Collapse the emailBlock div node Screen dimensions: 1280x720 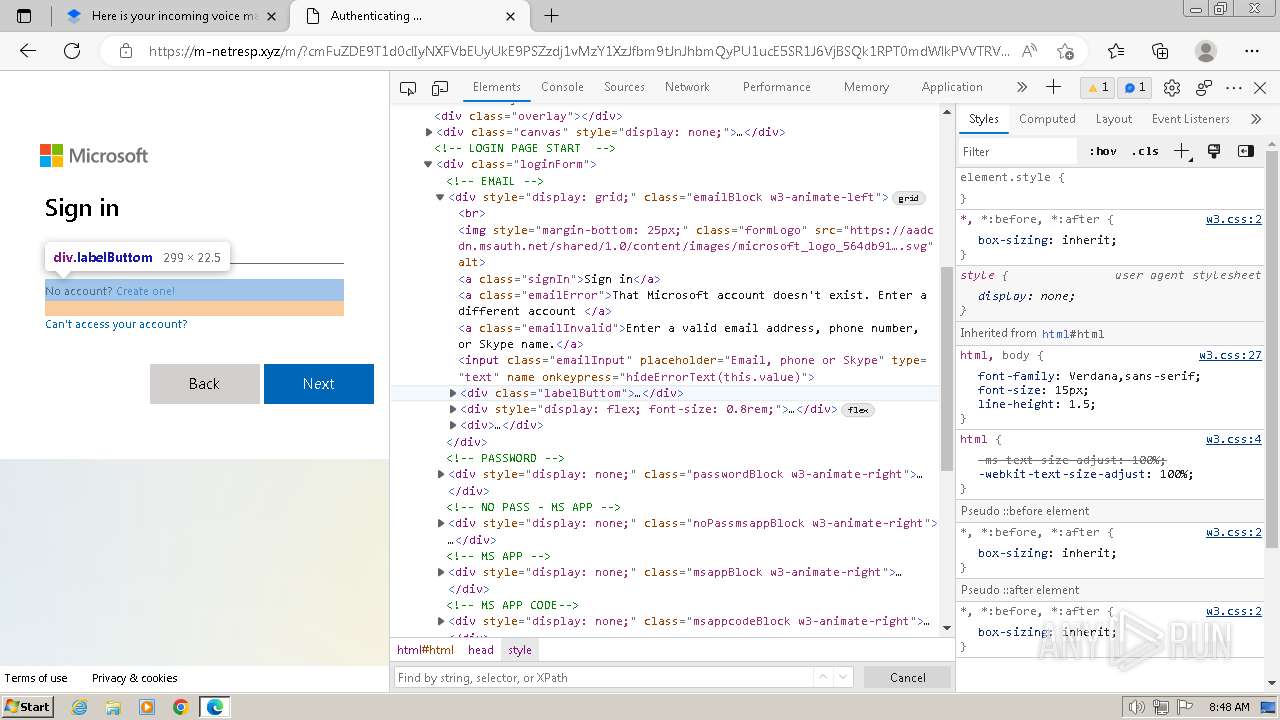pos(440,197)
